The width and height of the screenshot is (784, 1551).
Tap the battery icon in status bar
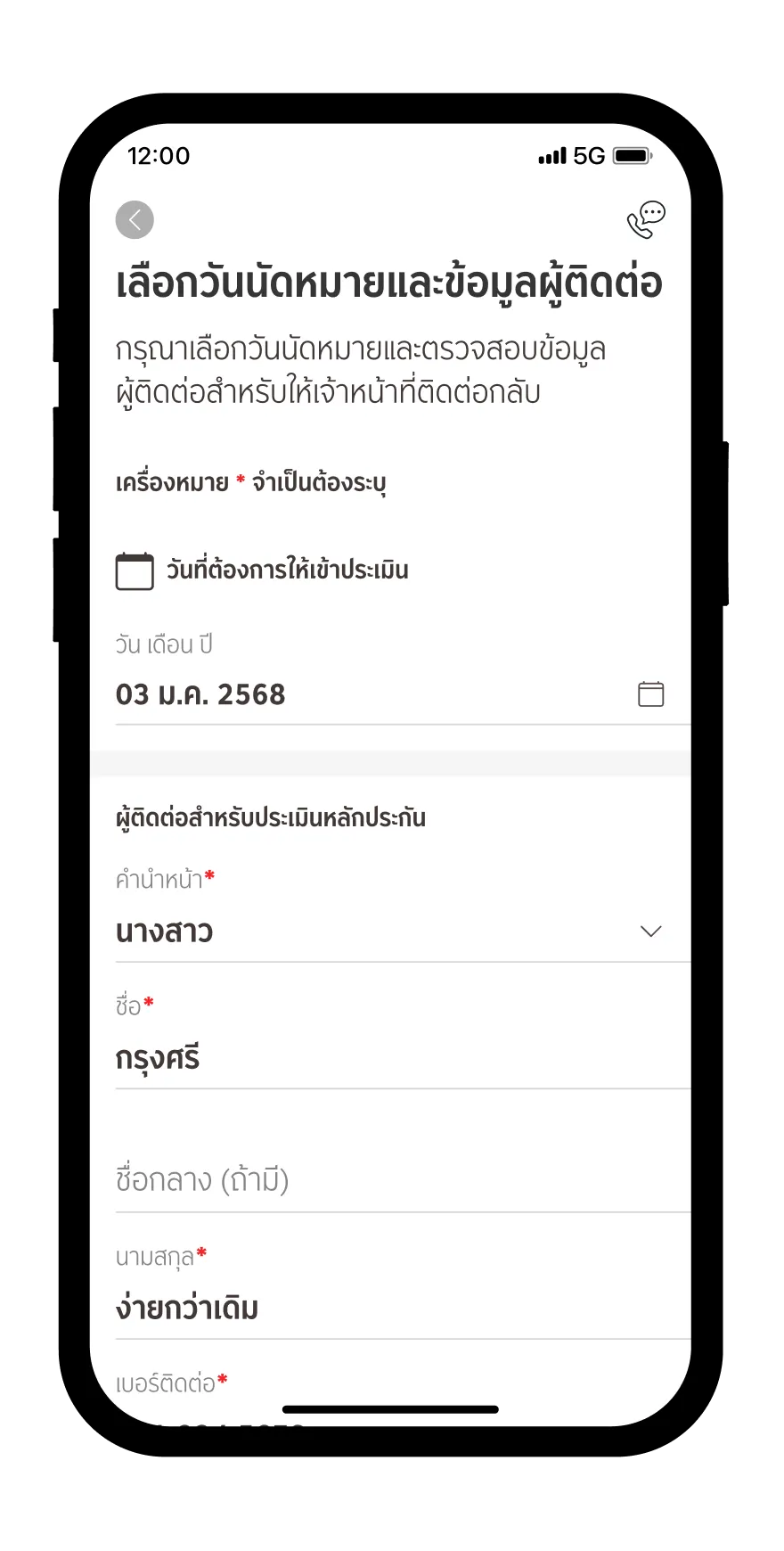click(633, 156)
